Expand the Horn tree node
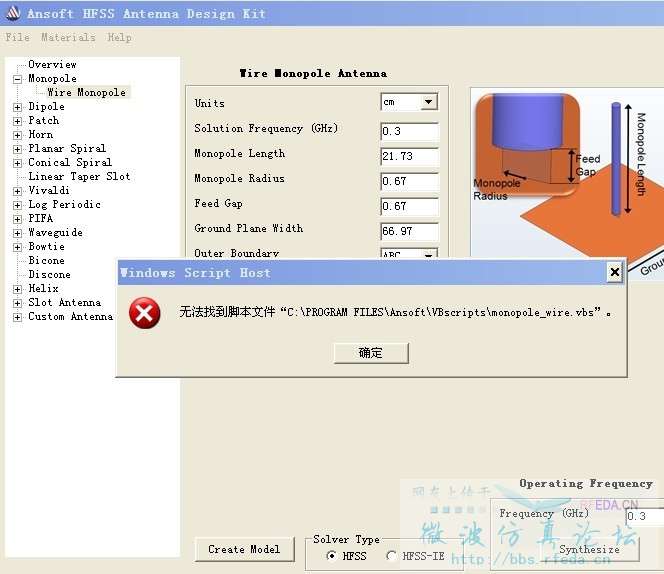Image resolution: width=664 pixels, height=574 pixels. click(x=17, y=135)
